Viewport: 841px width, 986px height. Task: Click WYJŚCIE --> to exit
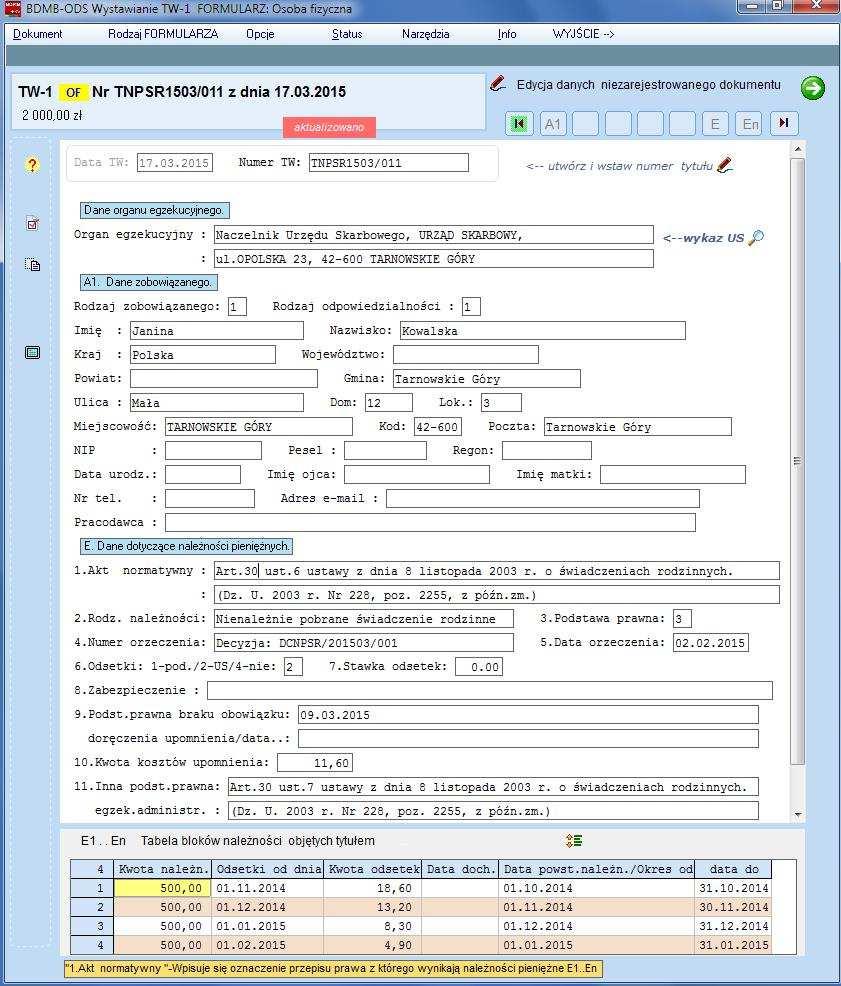(583, 34)
